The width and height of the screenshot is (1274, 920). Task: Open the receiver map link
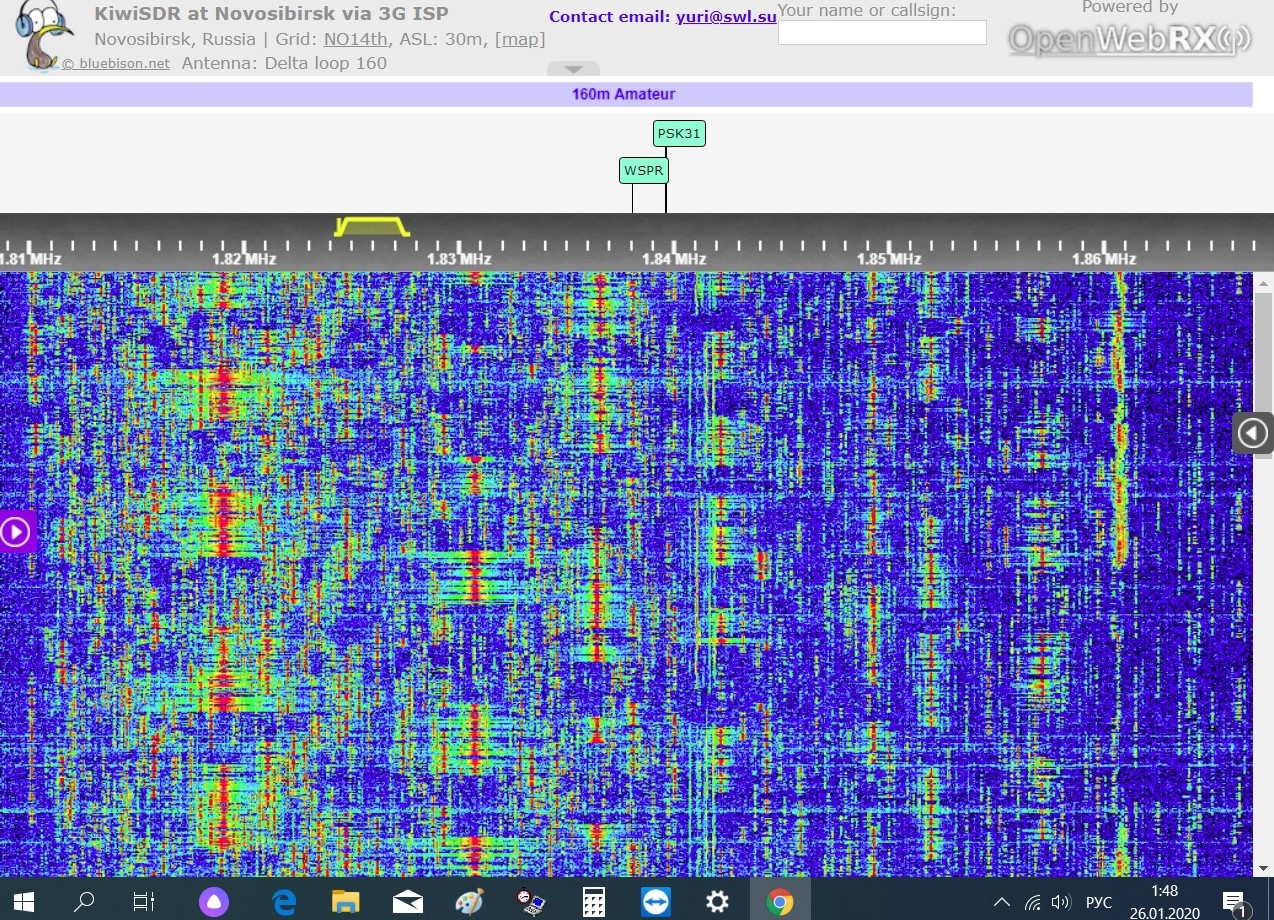pos(520,40)
